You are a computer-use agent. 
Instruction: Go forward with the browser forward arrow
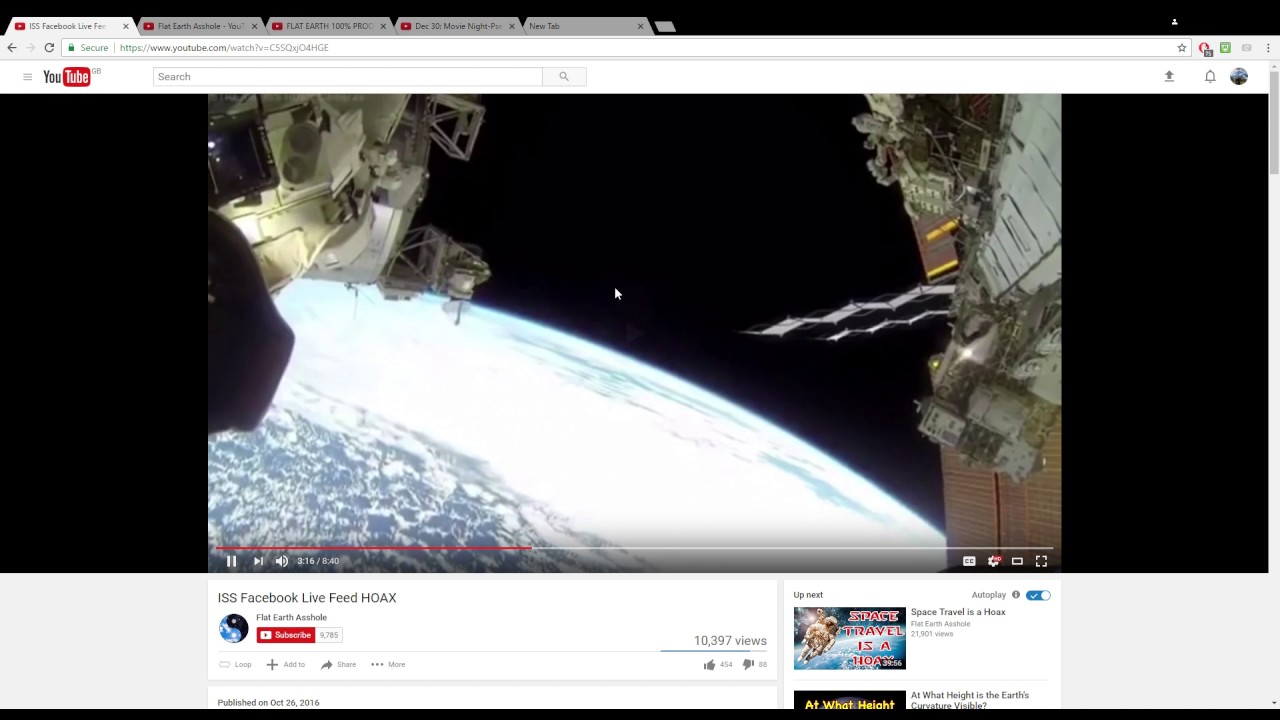coord(30,47)
